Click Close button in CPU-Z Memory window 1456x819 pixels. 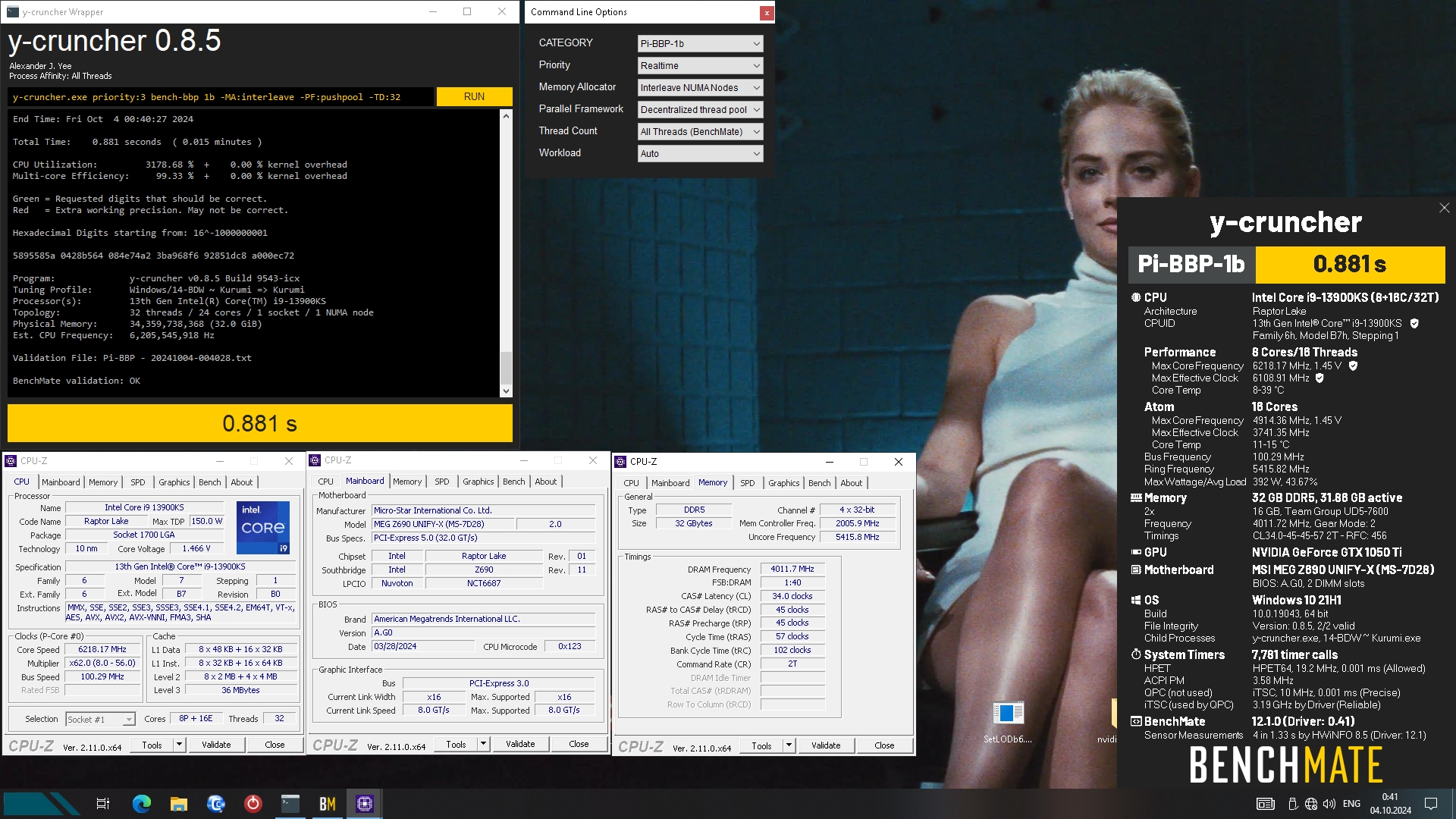(884, 745)
